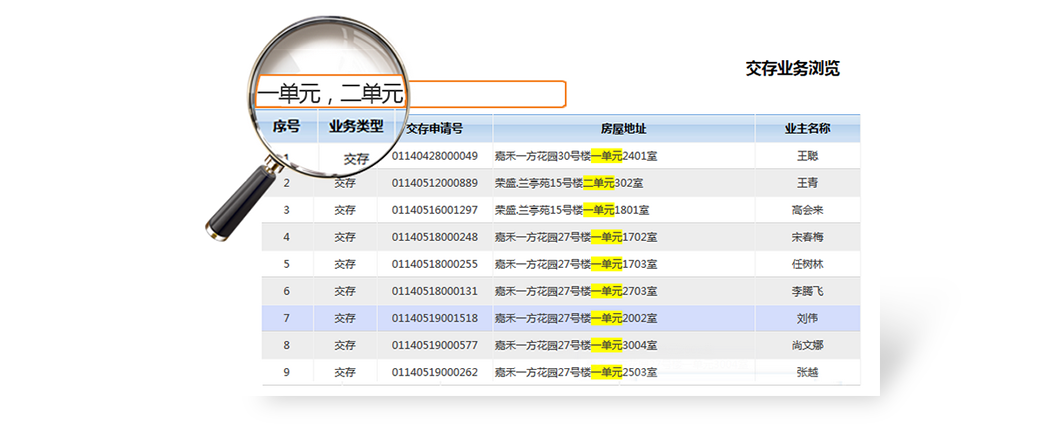Screen dimensions: 1060x430
Task: Click owner name 李腾飞
Action: click(x=807, y=291)
